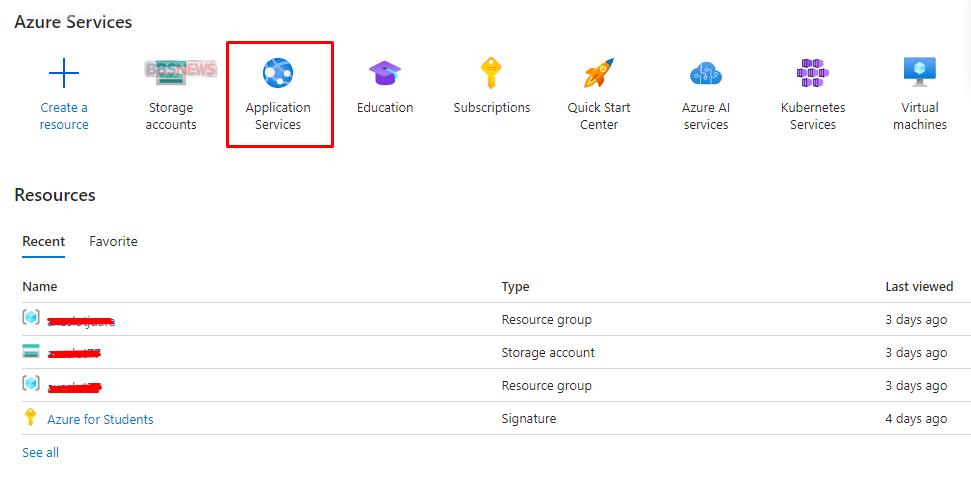Select the Education graduation cap icon
This screenshot has width=971, height=484.
pos(385,73)
